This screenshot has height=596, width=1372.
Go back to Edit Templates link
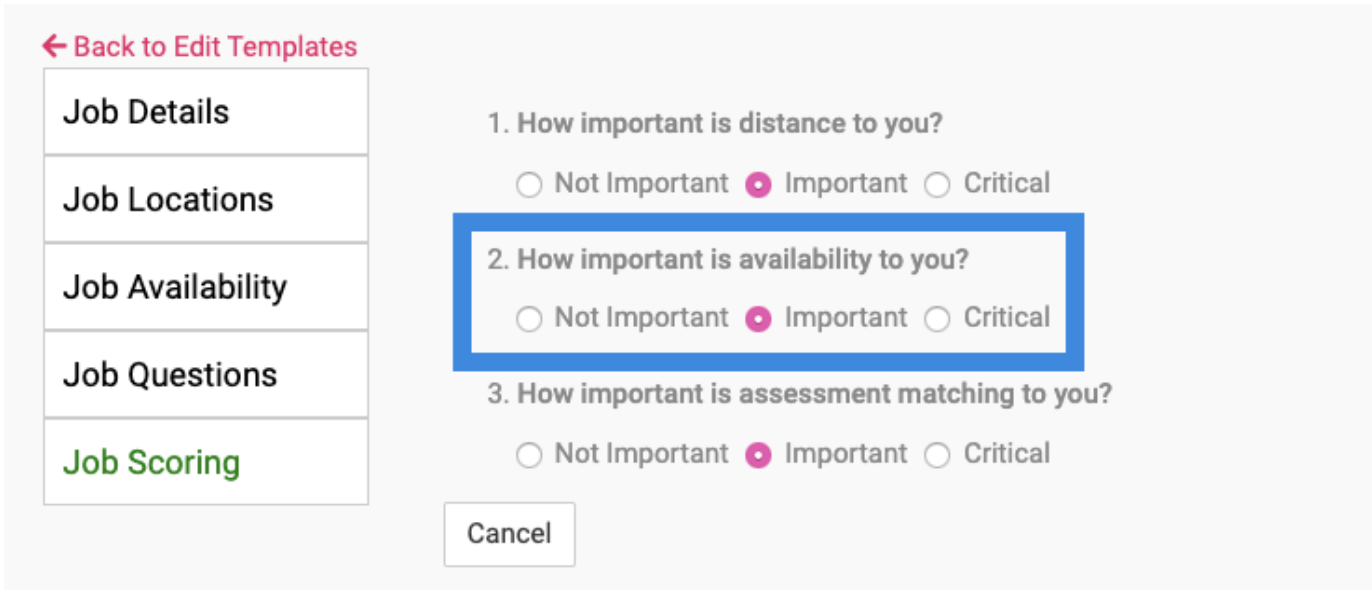(x=214, y=47)
